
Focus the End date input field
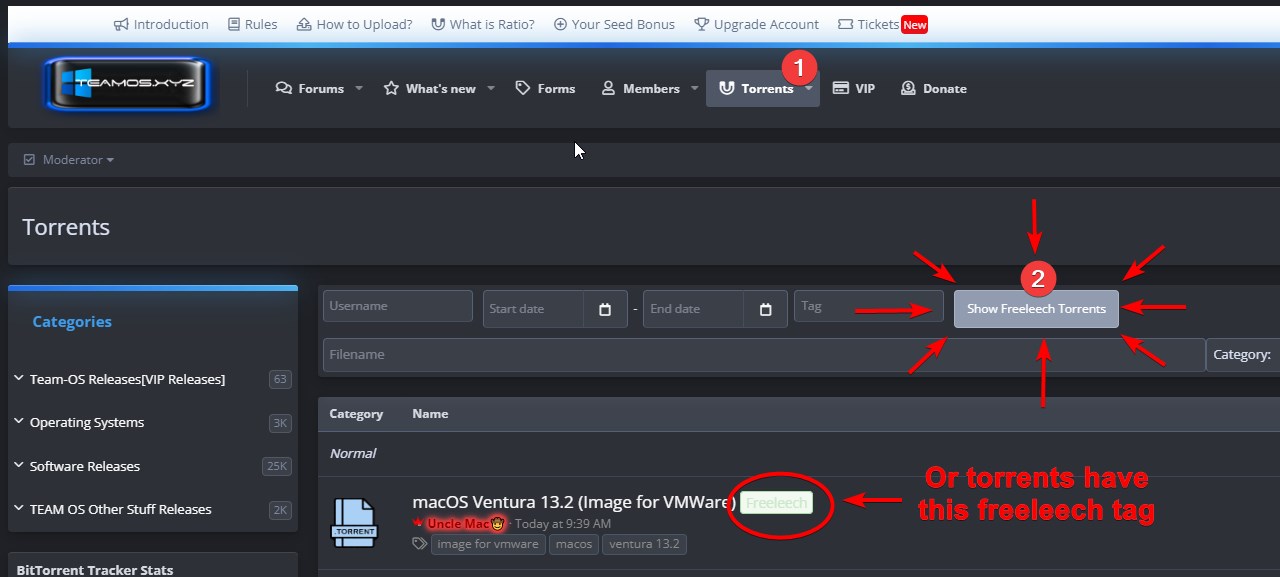pos(693,309)
